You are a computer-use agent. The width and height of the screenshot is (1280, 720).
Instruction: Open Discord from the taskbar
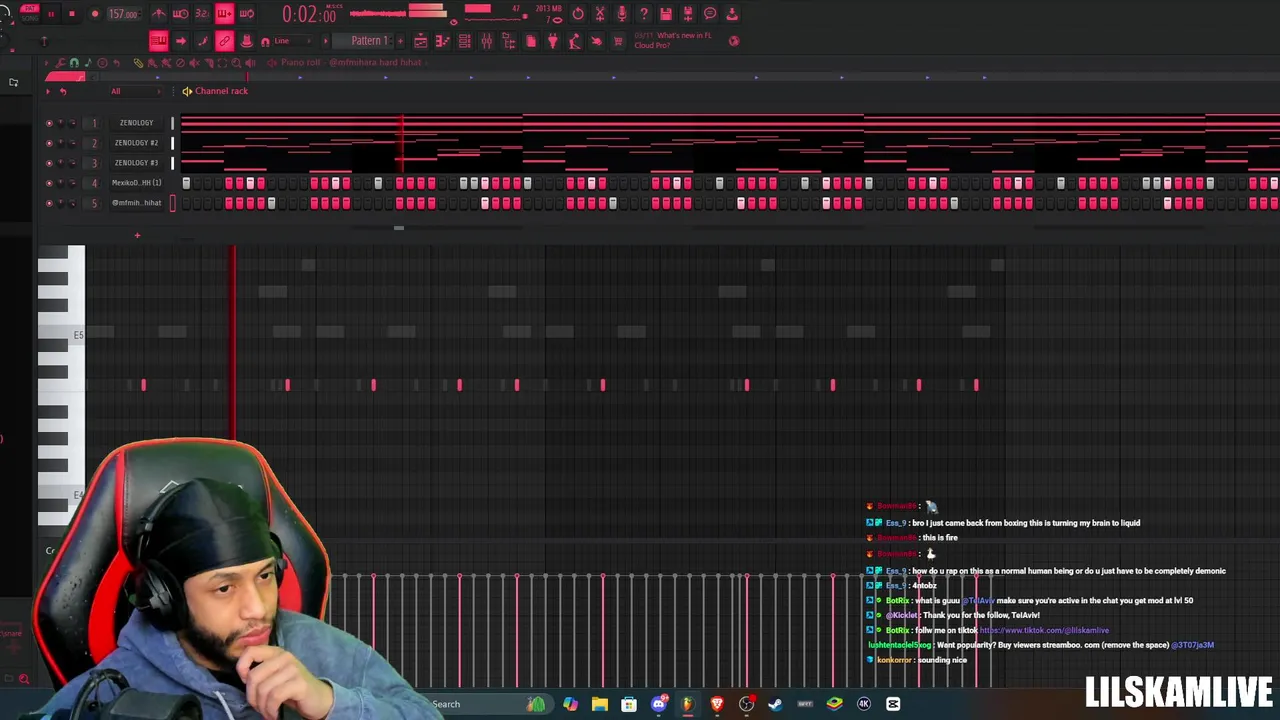point(658,704)
